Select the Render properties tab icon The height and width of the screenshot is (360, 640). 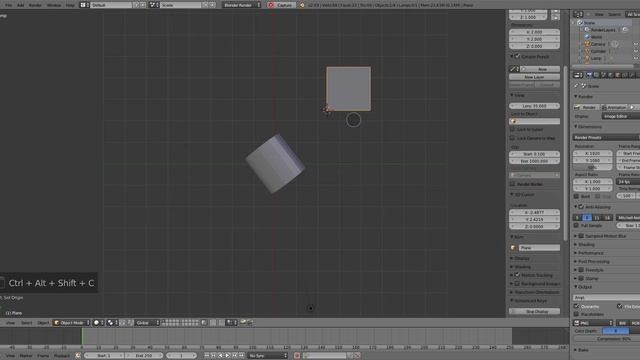pos(589,75)
